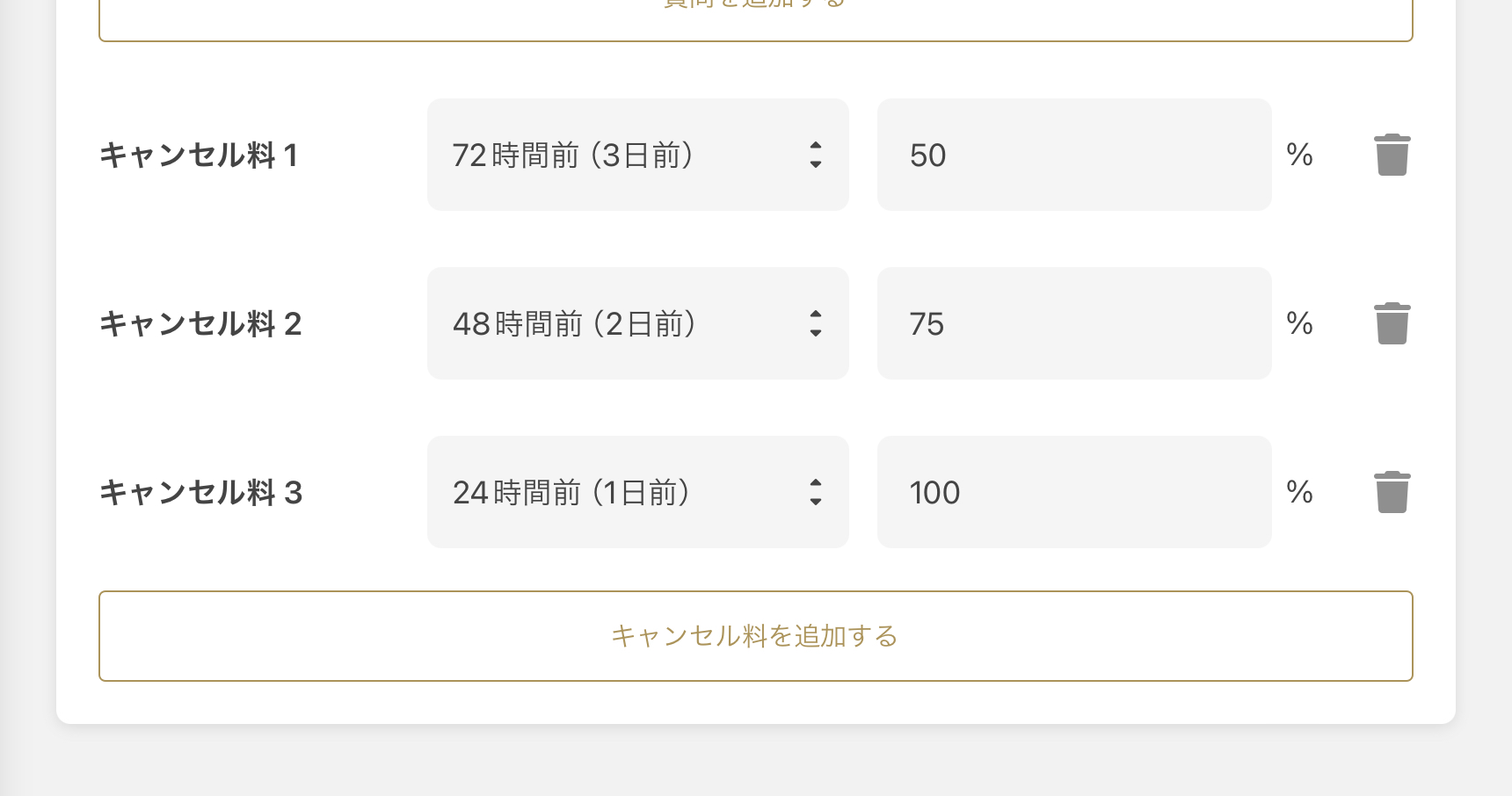This screenshot has width=1512, height=796.
Task: Click the % sign beside the 100 field
Action: pyautogui.click(x=1299, y=492)
